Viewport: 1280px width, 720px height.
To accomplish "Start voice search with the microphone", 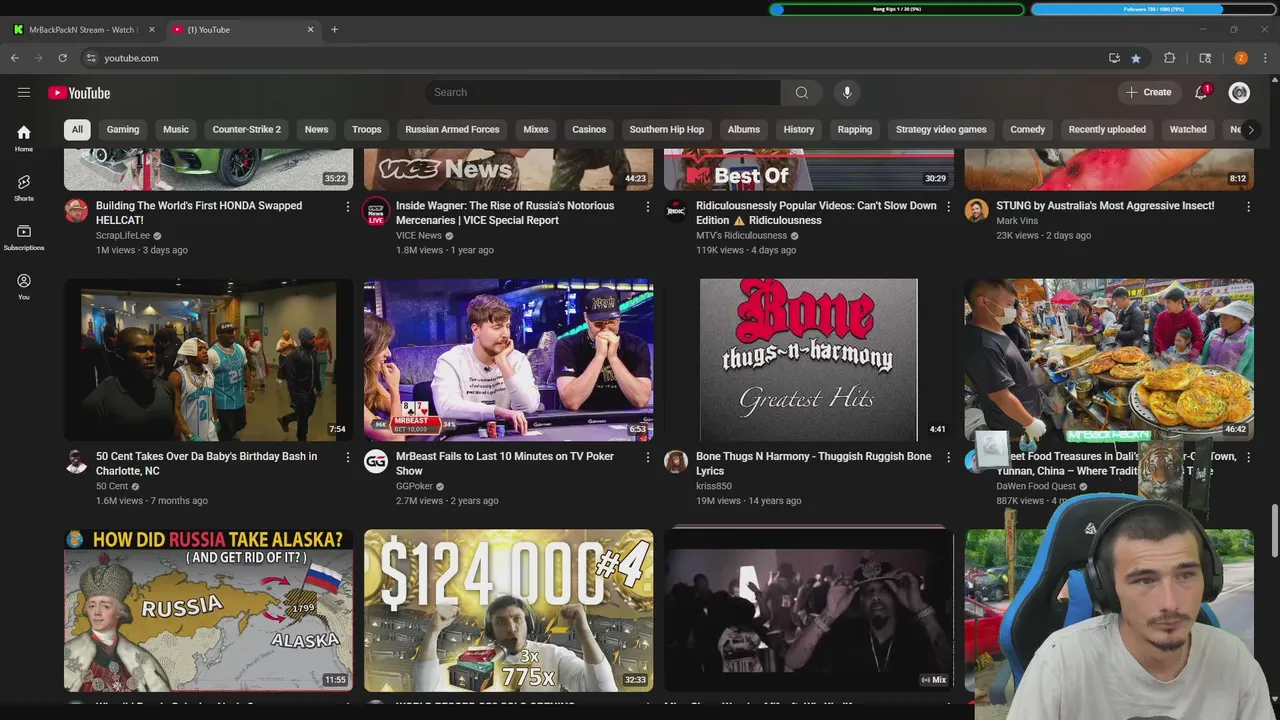I will (847, 92).
